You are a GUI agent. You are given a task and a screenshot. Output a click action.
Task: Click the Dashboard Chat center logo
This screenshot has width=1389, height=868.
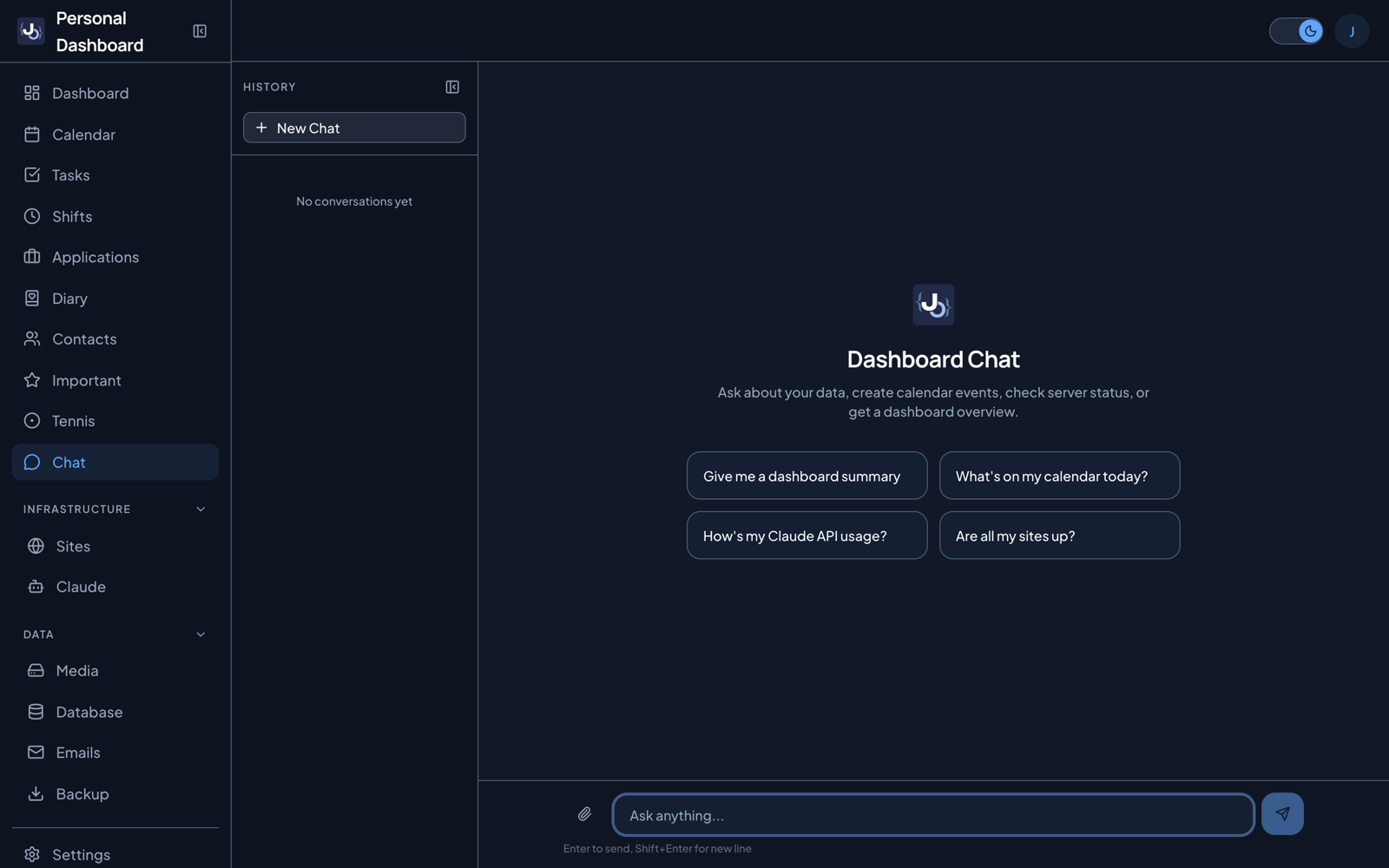point(933,305)
